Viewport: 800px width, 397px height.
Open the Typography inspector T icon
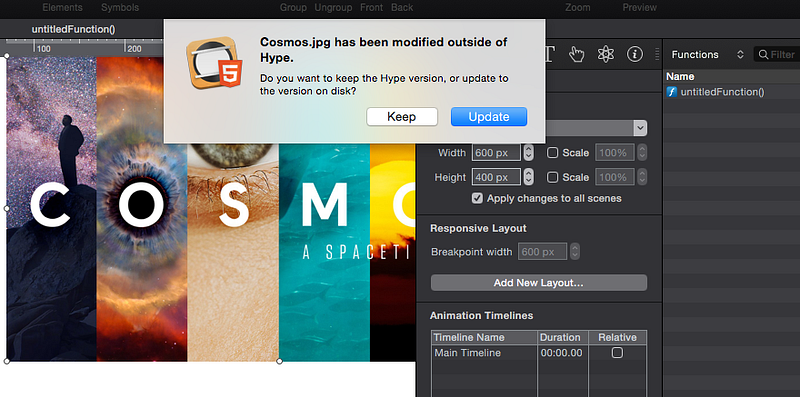pyautogui.click(x=549, y=54)
